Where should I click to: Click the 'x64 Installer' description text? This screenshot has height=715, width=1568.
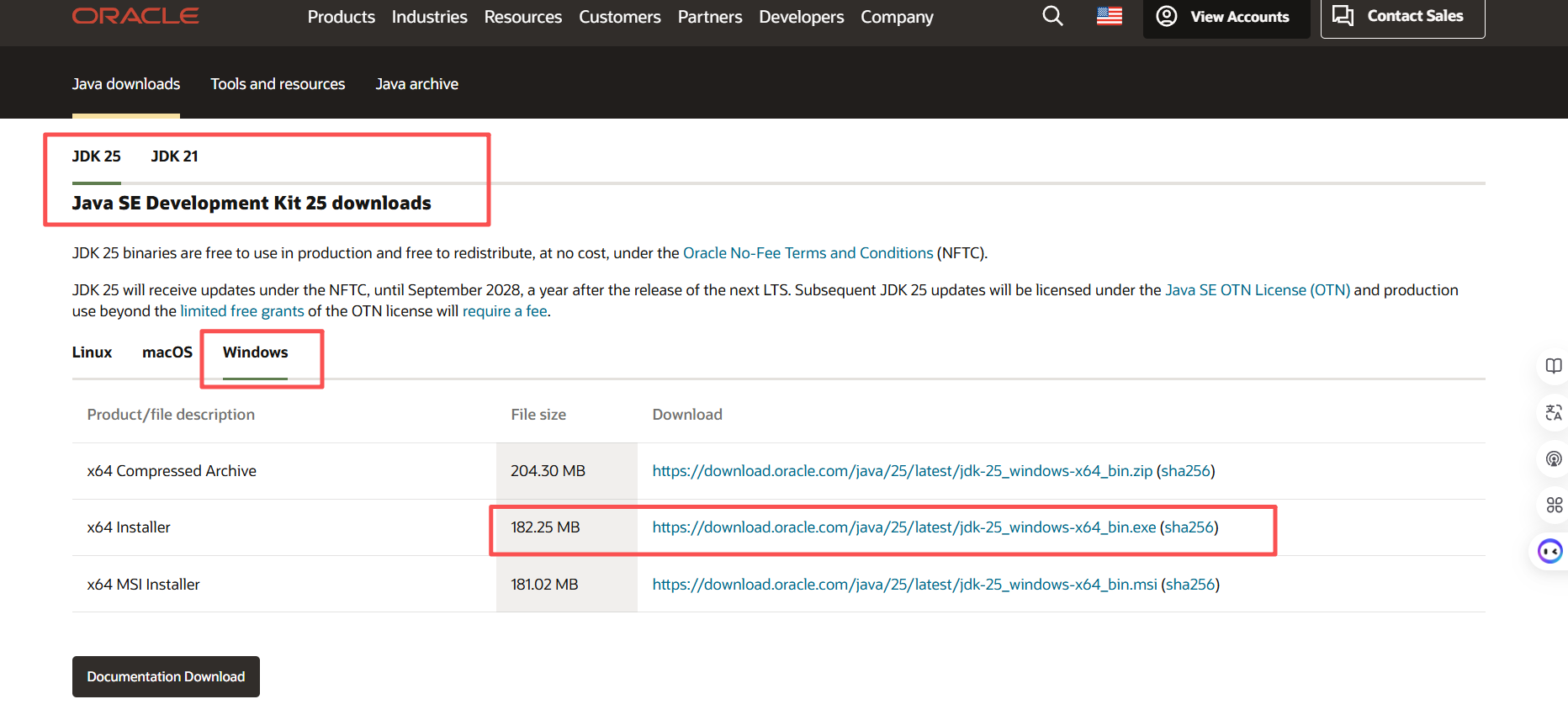pos(129,527)
